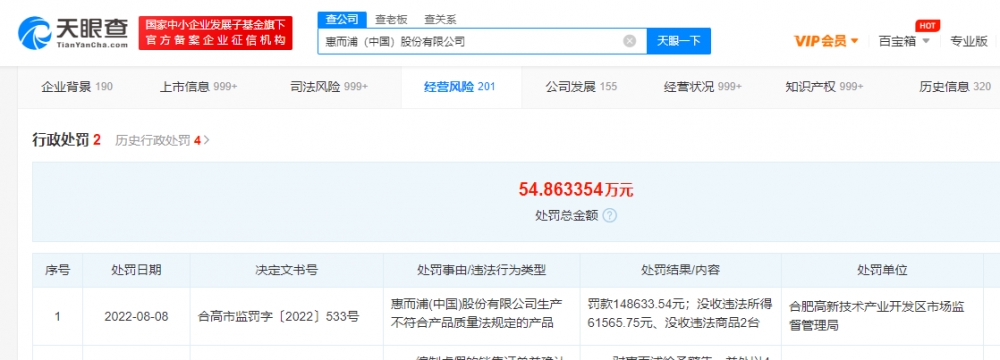Open the help icon beside 处罚总金额
The image size is (1000, 360).
610,216
